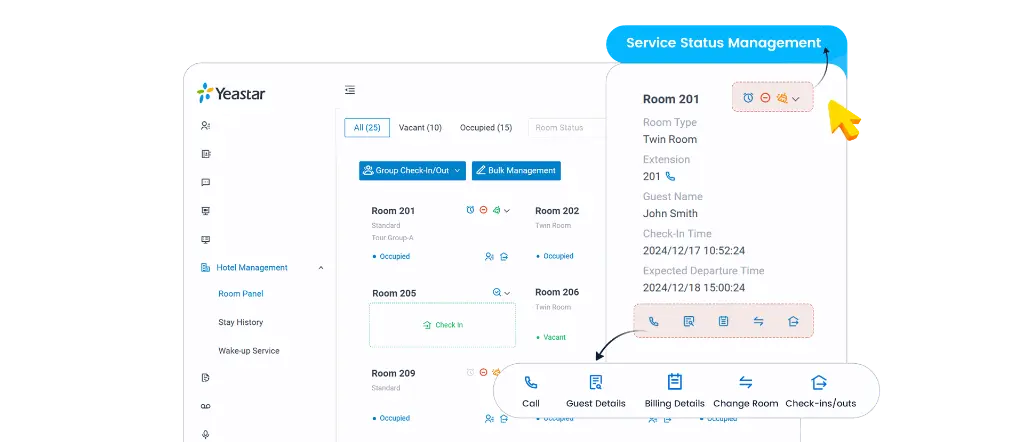Select the All (25) tab
This screenshot has height=442, width=1024.
367,128
